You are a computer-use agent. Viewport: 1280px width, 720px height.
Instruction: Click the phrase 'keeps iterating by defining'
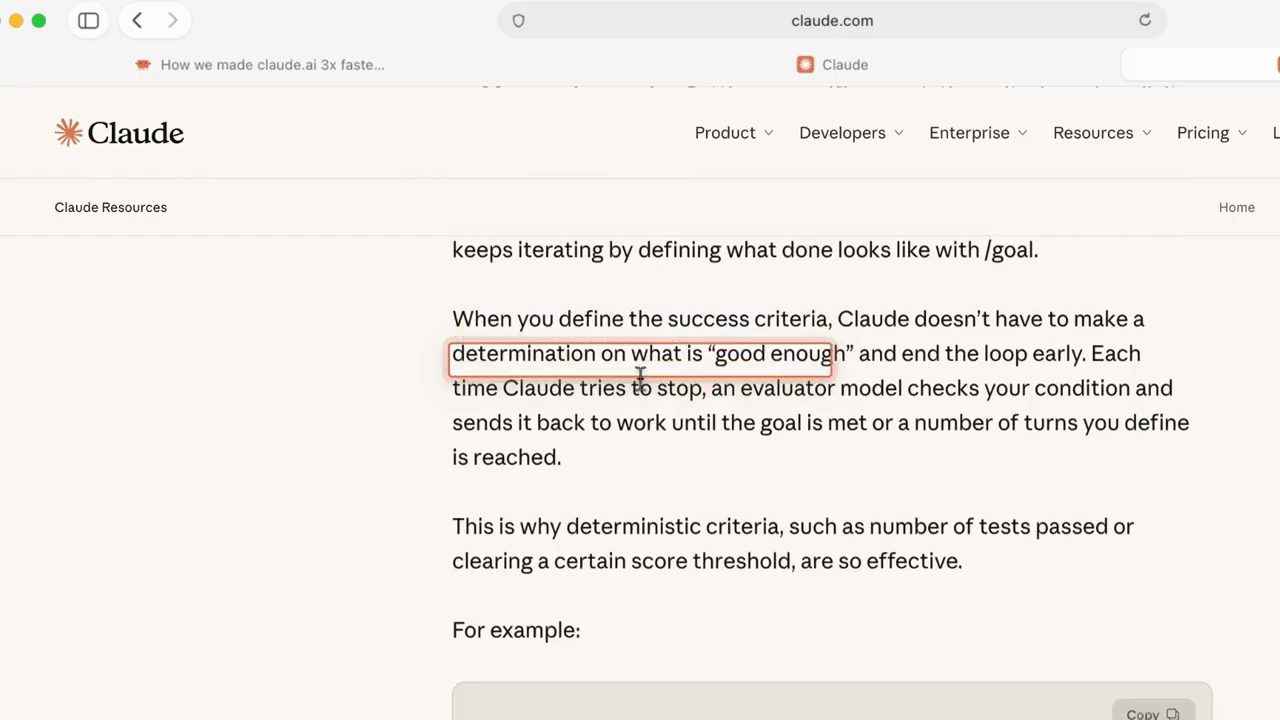586,250
